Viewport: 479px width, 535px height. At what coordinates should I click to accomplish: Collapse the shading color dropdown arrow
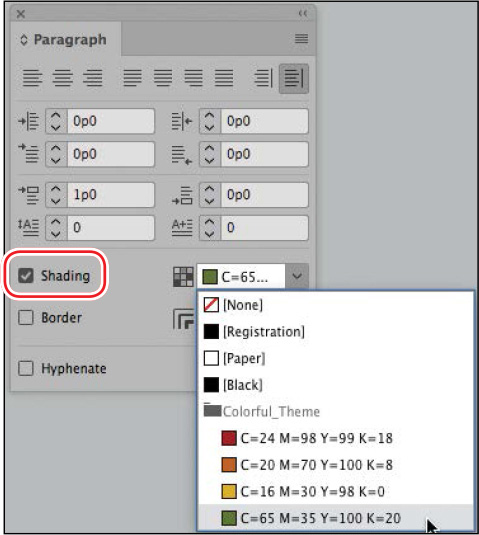point(297,276)
